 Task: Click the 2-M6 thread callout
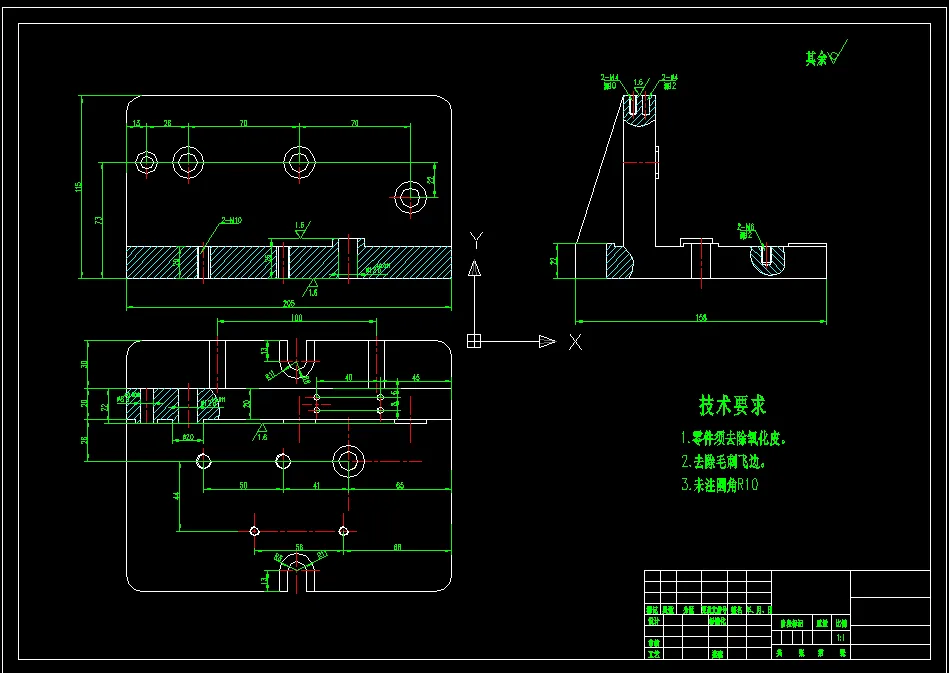746,227
